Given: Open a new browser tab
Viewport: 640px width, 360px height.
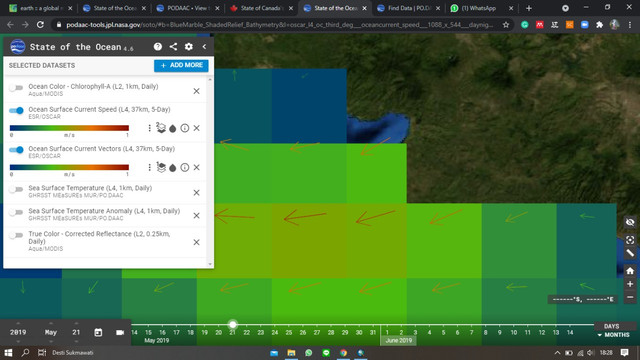Looking at the screenshot, I should 529,8.
